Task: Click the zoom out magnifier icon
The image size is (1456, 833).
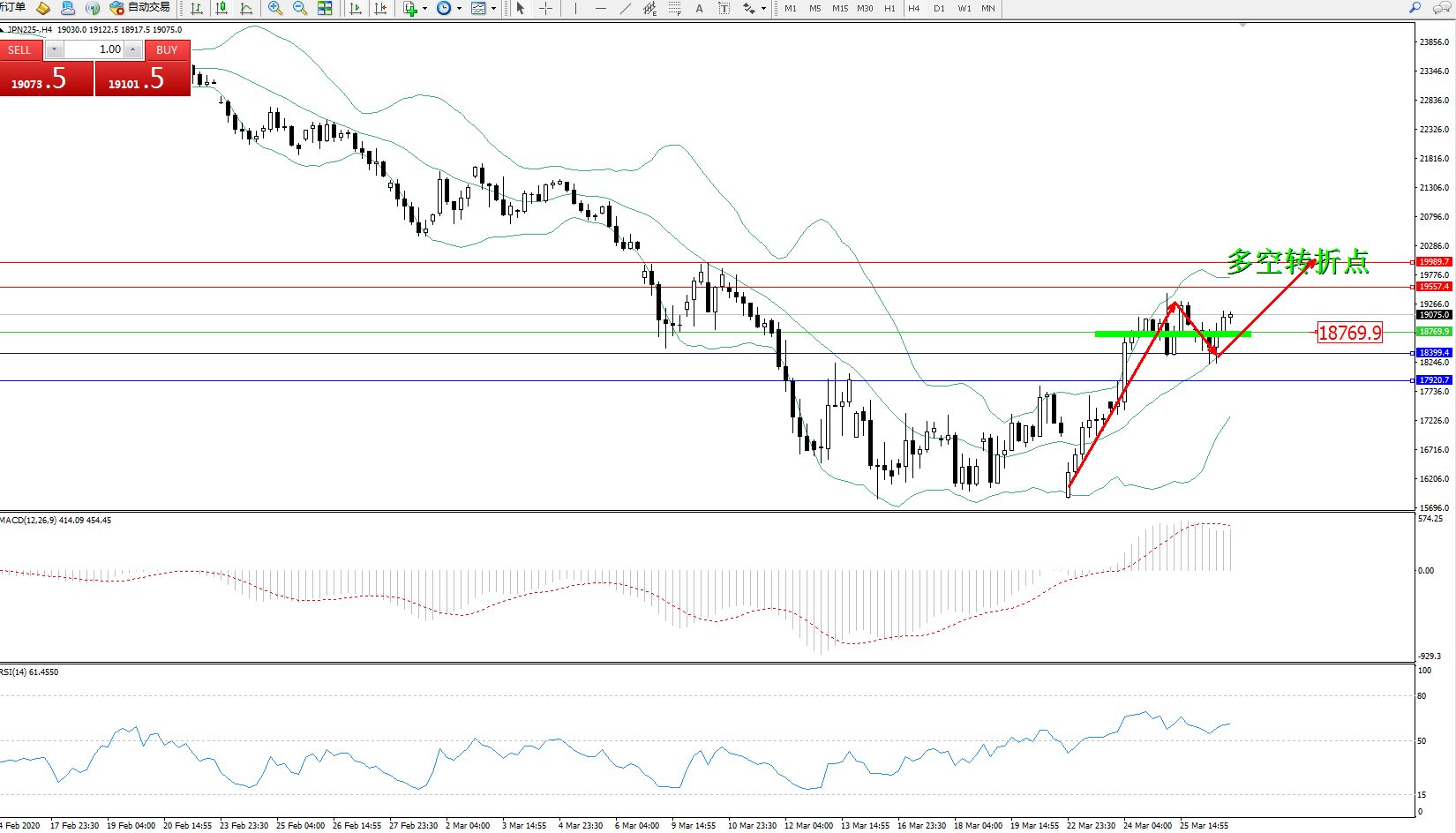Action: tap(300, 9)
